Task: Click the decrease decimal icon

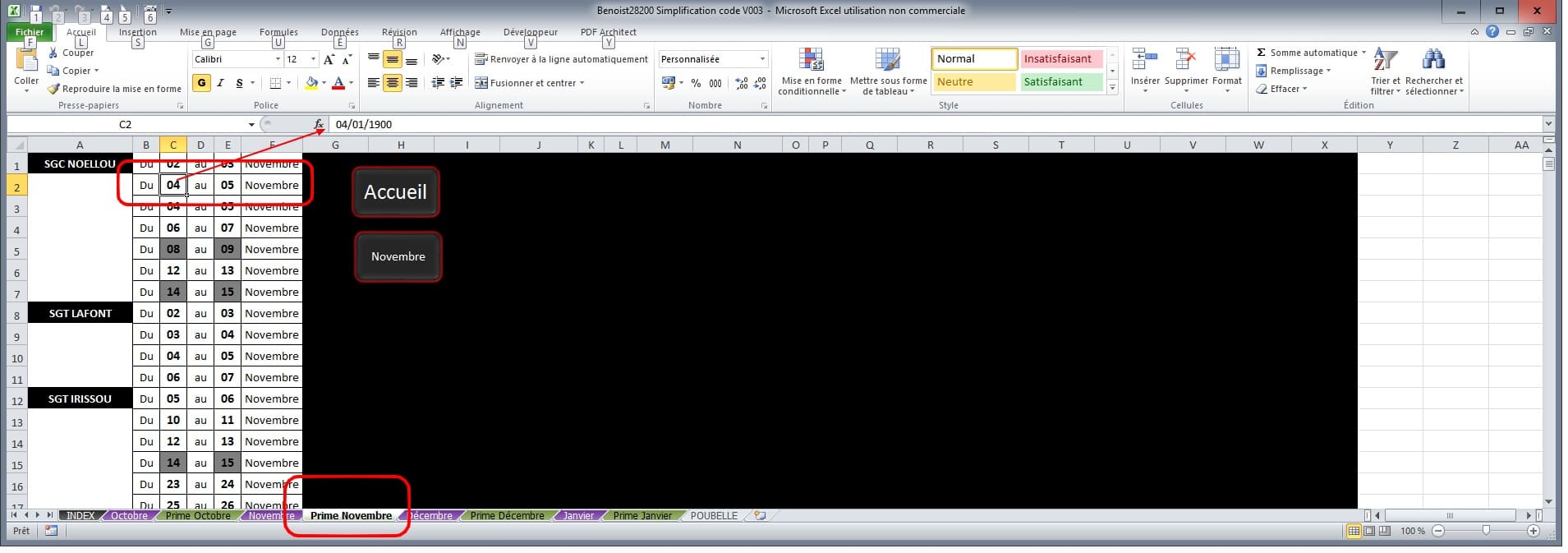Action: click(x=760, y=83)
